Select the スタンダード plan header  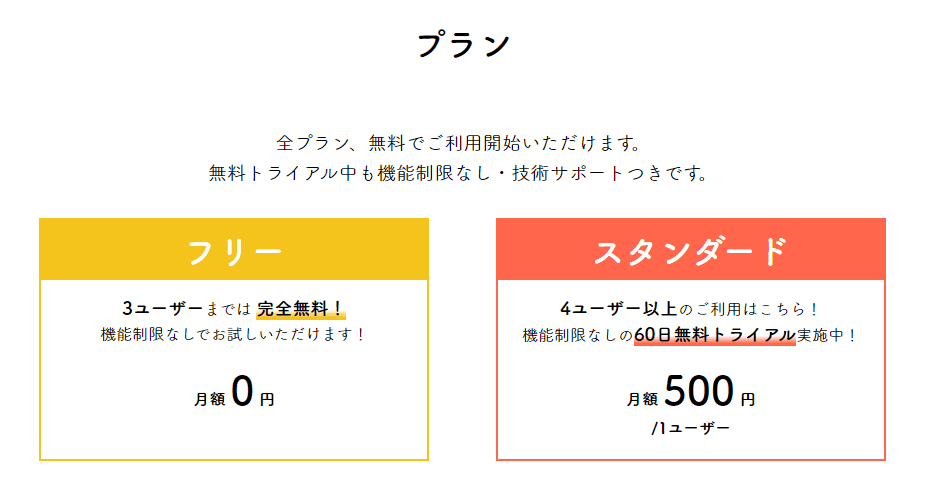point(690,250)
